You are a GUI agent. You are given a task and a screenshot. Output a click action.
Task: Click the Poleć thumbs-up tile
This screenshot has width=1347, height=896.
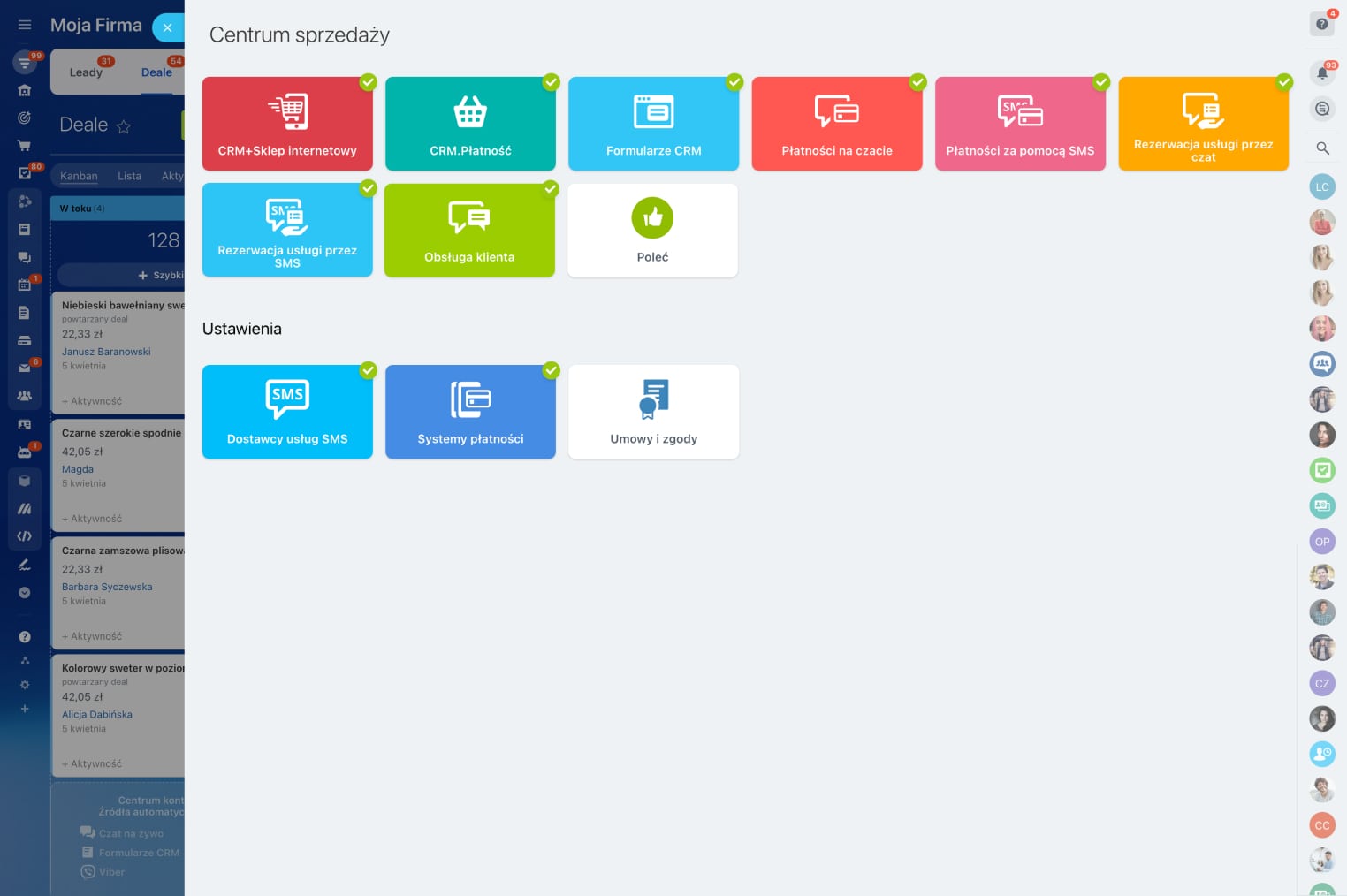point(652,231)
